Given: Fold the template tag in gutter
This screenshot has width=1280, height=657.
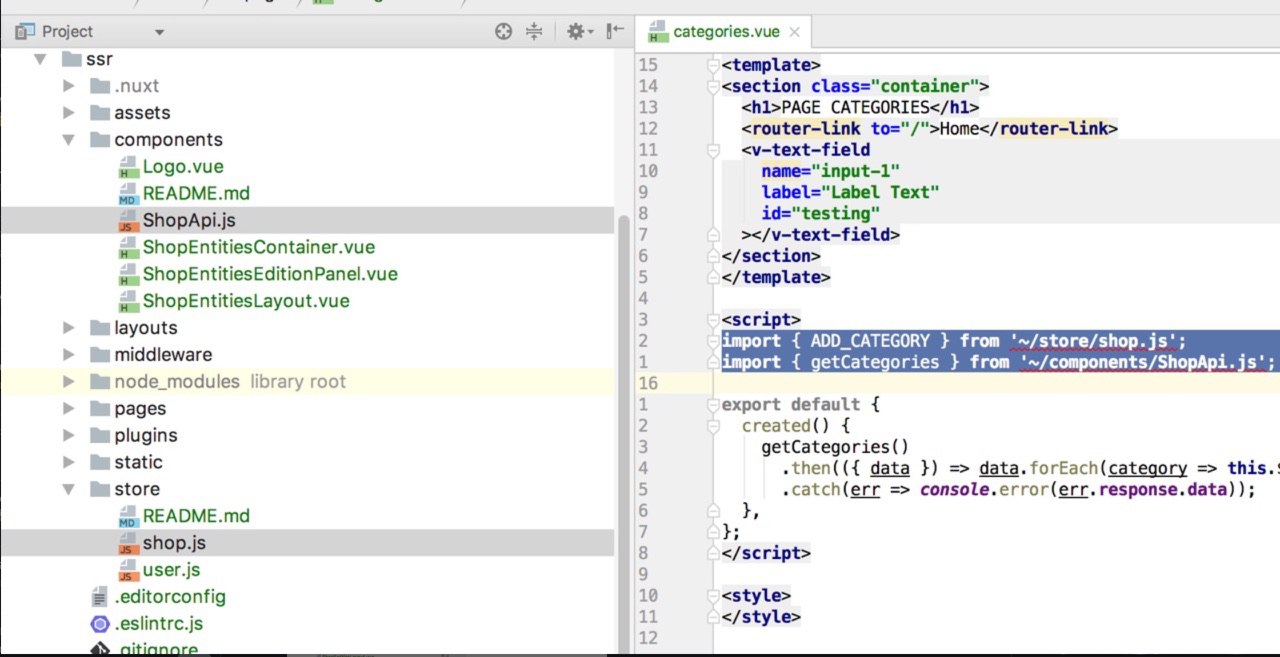Looking at the screenshot, I should point(713,65).
